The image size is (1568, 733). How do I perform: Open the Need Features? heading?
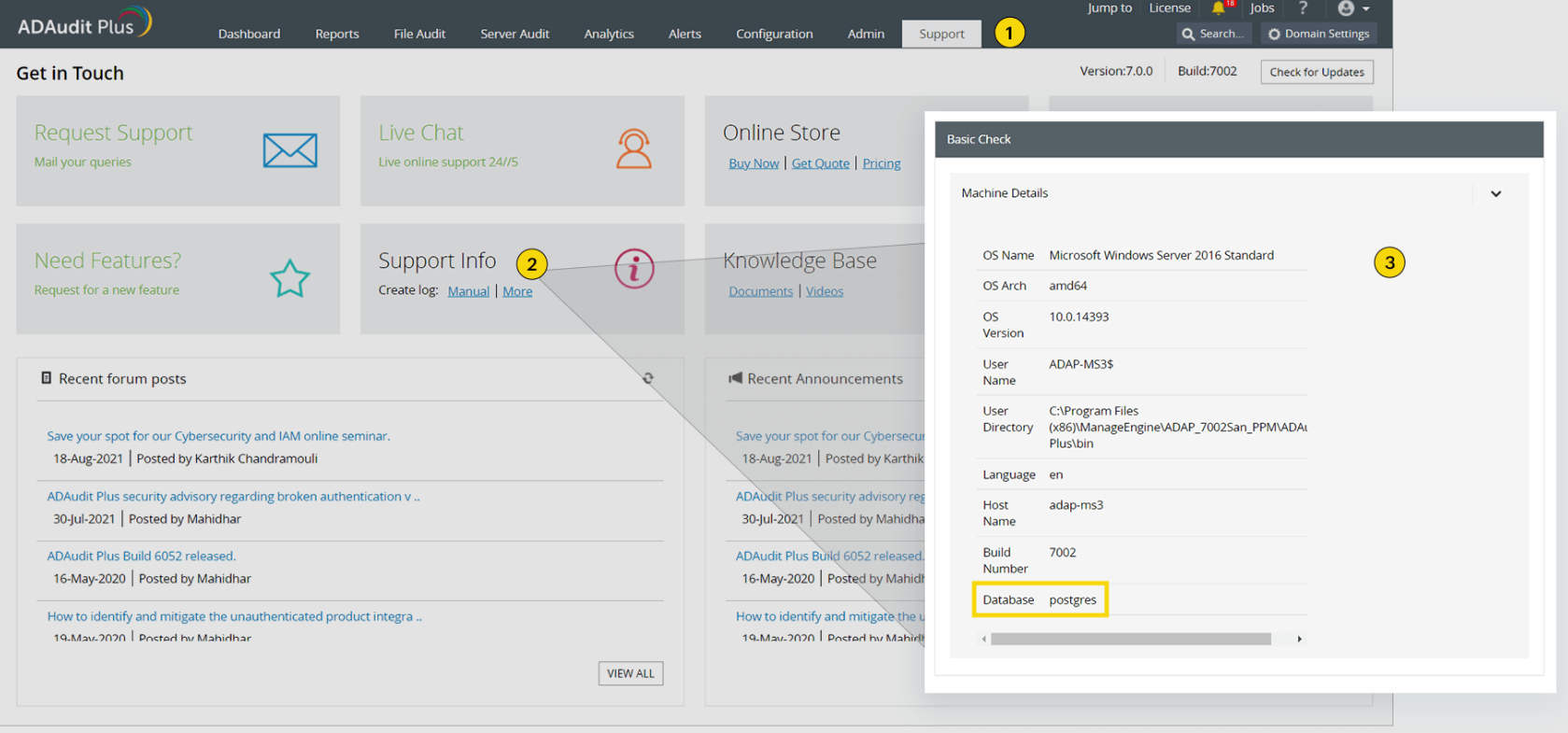click(107, 261)
